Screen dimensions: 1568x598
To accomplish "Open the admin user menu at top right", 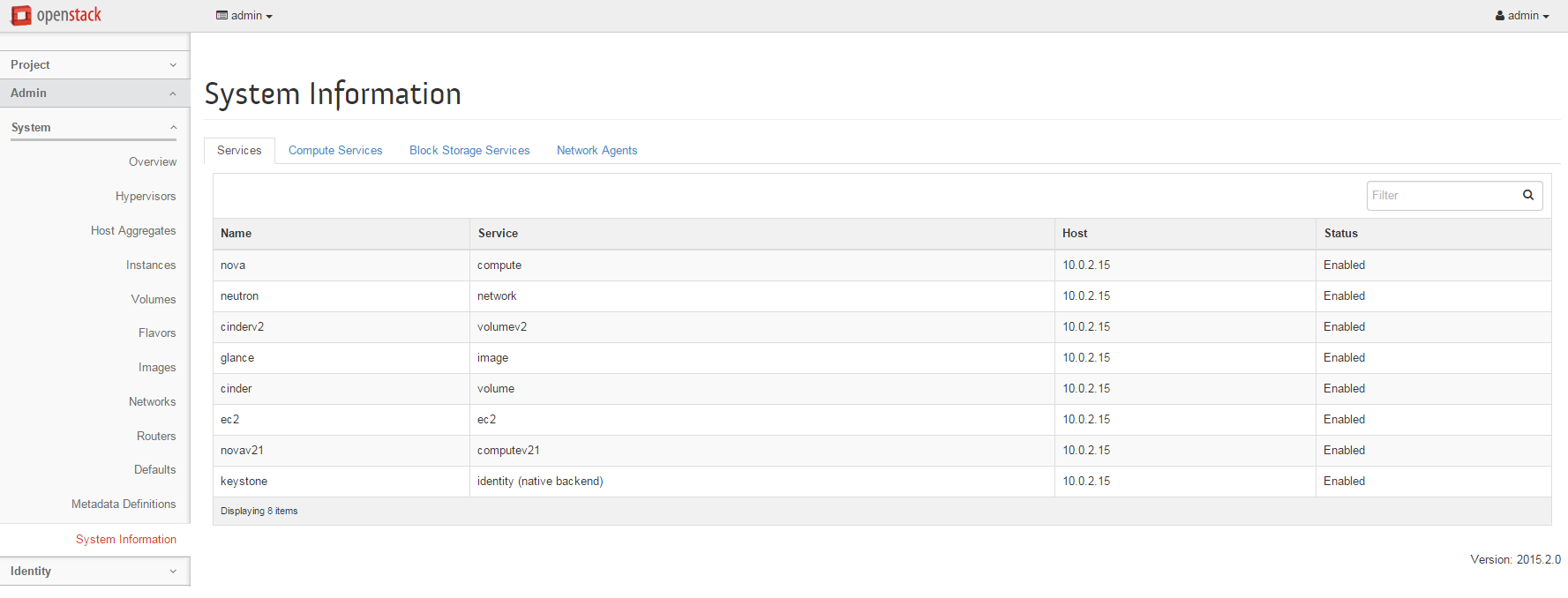I will coord(1522,15).
